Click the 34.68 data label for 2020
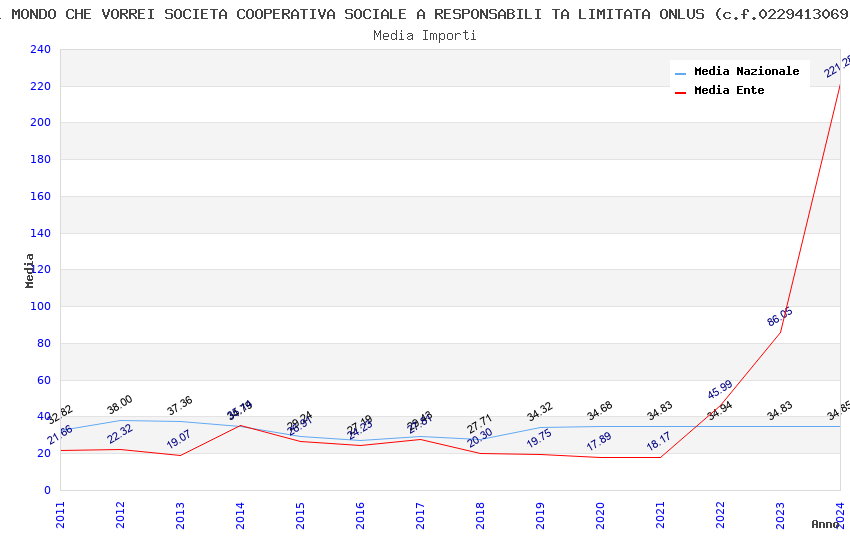The height and width of the screenshot is (550, 850). pos(600,411)
